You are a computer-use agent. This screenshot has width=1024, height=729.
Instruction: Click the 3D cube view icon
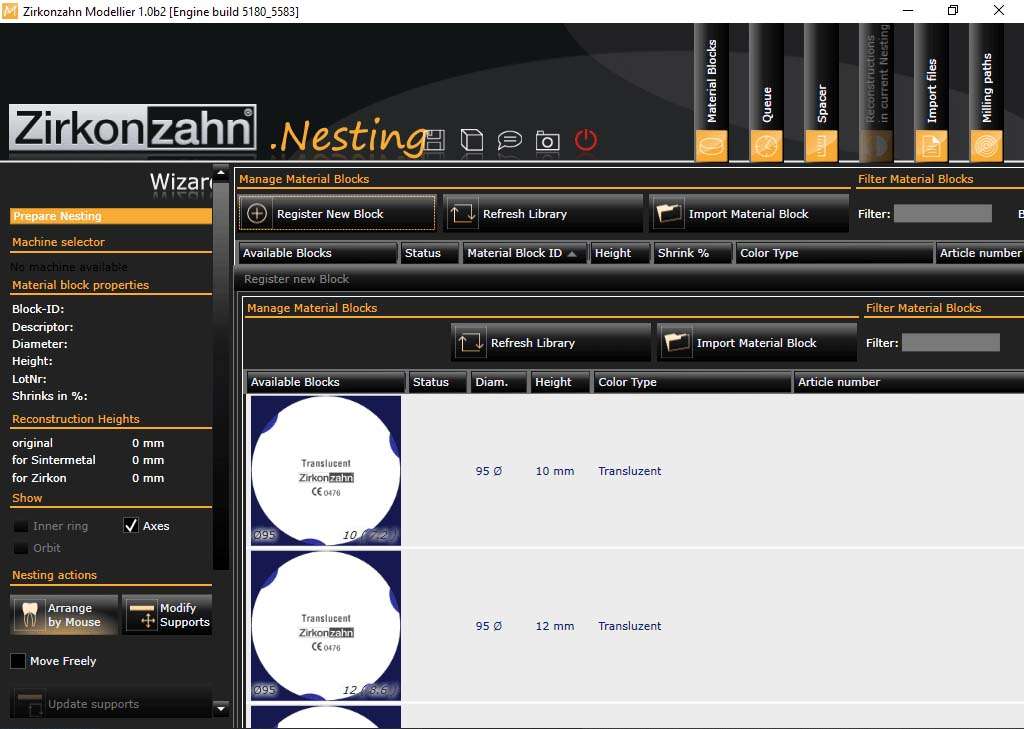tap(471, 140)
